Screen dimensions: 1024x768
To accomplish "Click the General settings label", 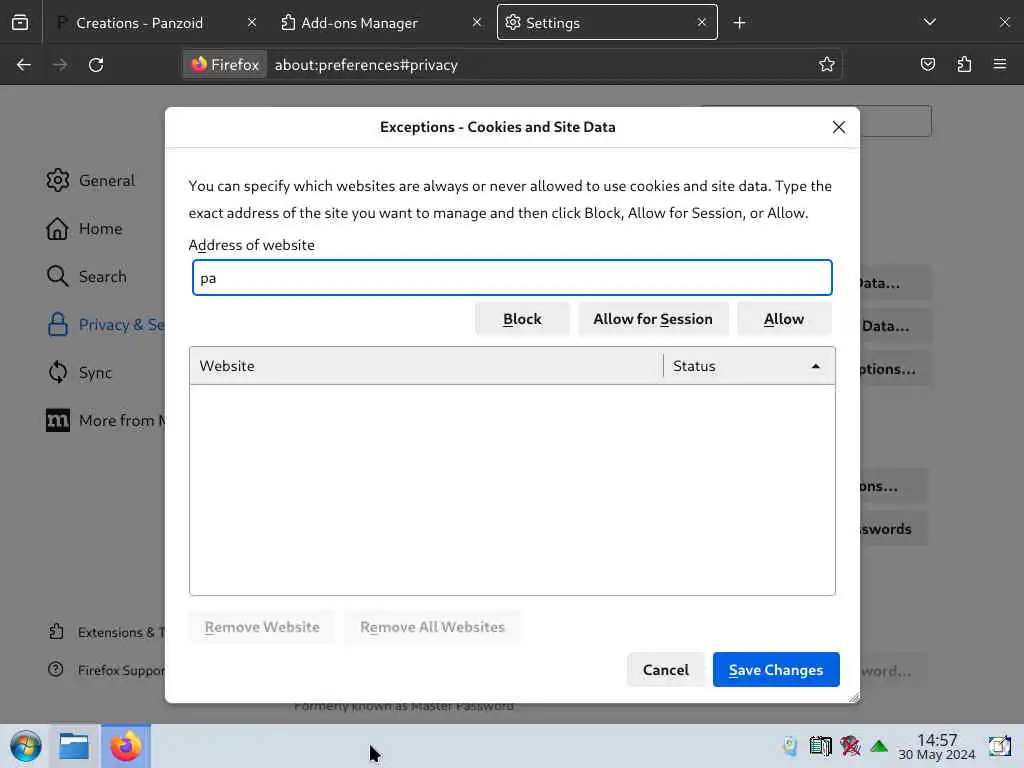I will point(107,181).
